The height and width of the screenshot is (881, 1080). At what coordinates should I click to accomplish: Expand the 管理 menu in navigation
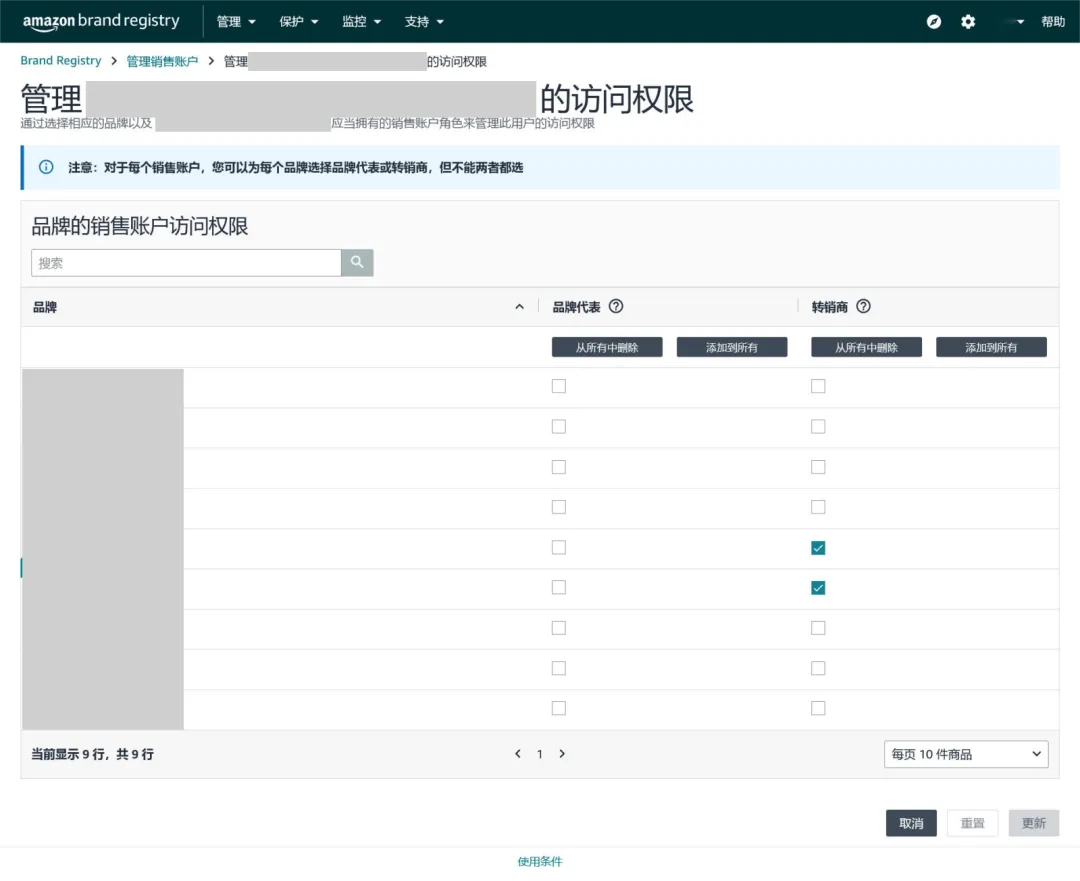pos(237,22)
